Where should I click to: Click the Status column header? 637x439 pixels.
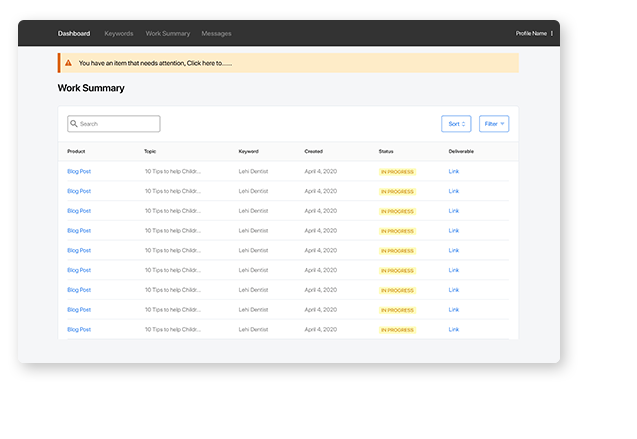coord(386,151)
